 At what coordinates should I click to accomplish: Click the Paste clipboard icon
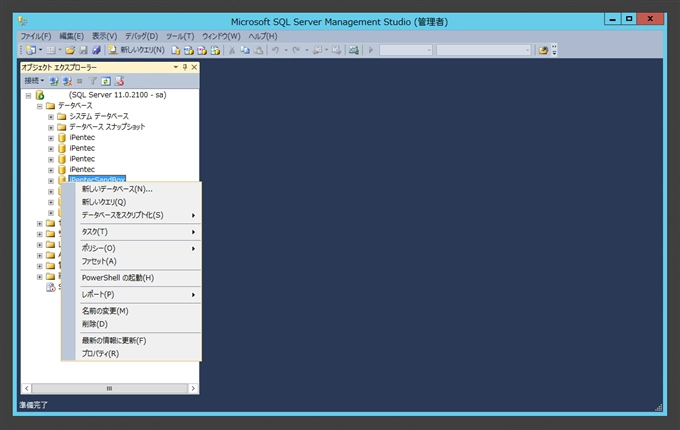(x=258, y=50)
